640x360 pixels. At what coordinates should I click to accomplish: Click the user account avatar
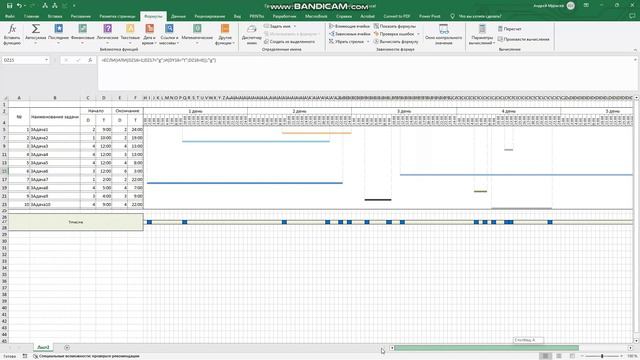click(x=571, y=6)
